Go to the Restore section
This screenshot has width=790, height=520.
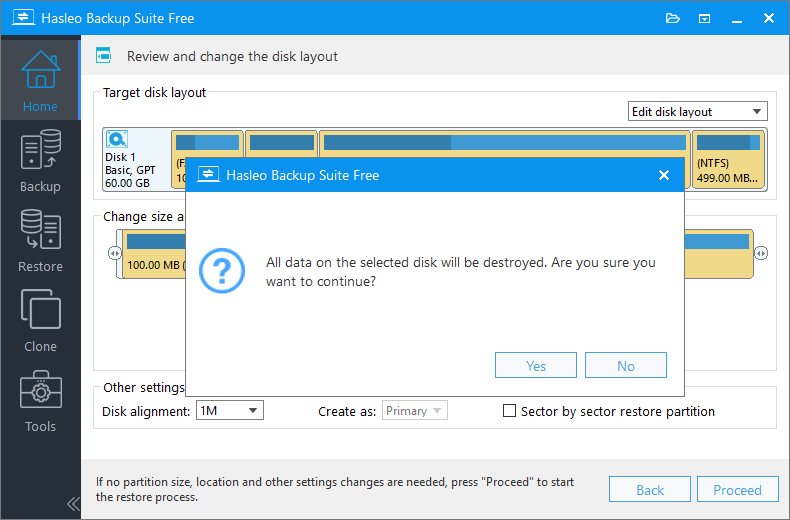40,240
